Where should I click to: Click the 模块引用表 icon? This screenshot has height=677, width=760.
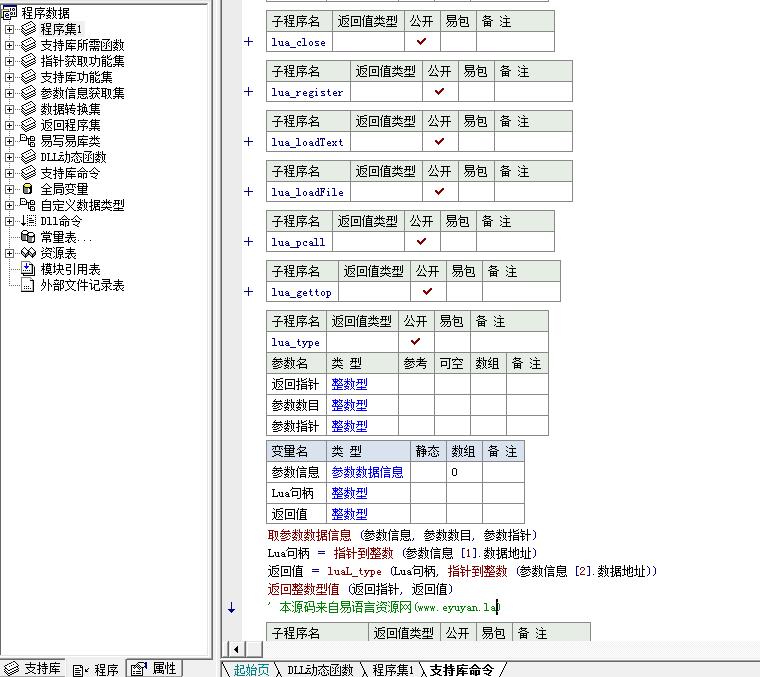click(28, 268)
